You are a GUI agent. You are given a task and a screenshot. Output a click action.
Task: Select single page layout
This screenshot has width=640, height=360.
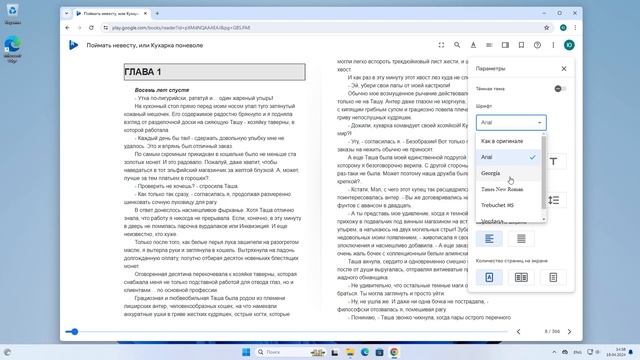tap(489, 278)
